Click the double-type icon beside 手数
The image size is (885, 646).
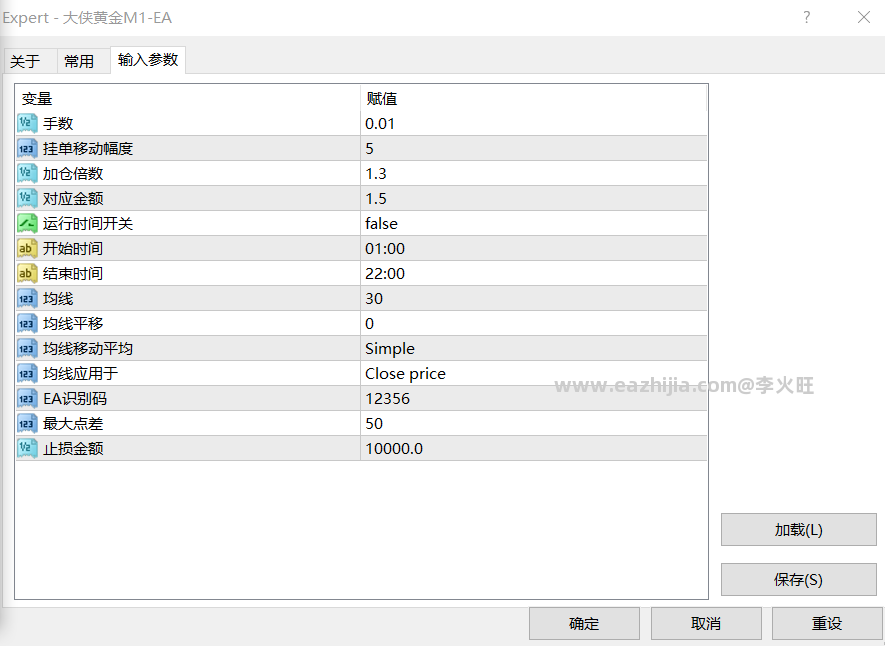27,123
